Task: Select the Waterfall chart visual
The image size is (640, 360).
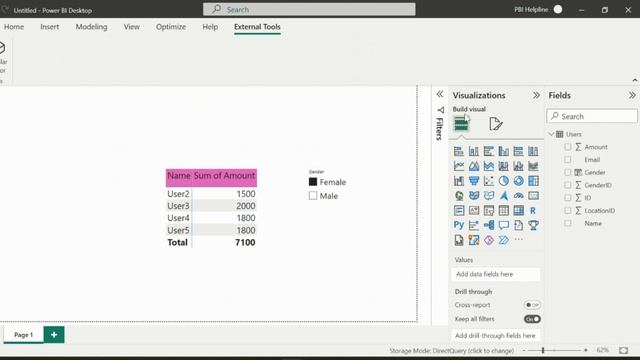Action: click(x=459, y=181)
